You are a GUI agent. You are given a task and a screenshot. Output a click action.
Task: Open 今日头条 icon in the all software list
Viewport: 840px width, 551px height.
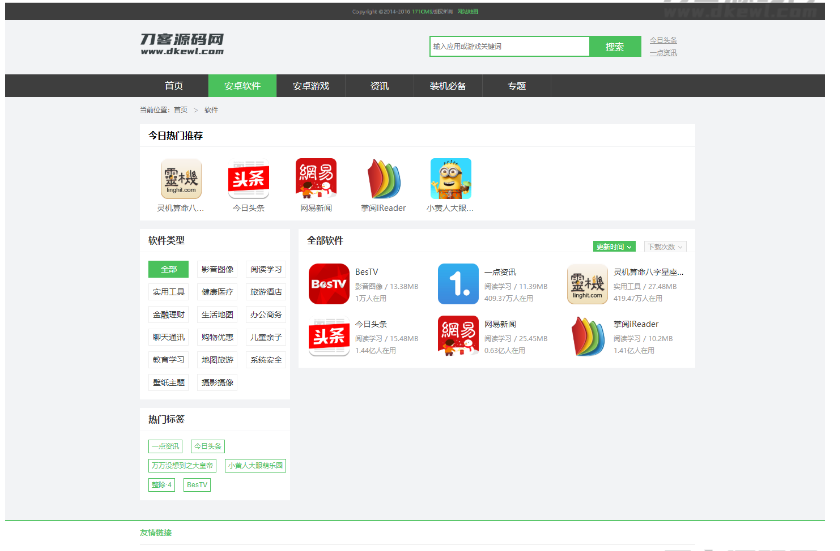pyautogui.click(x=328, y=336)
